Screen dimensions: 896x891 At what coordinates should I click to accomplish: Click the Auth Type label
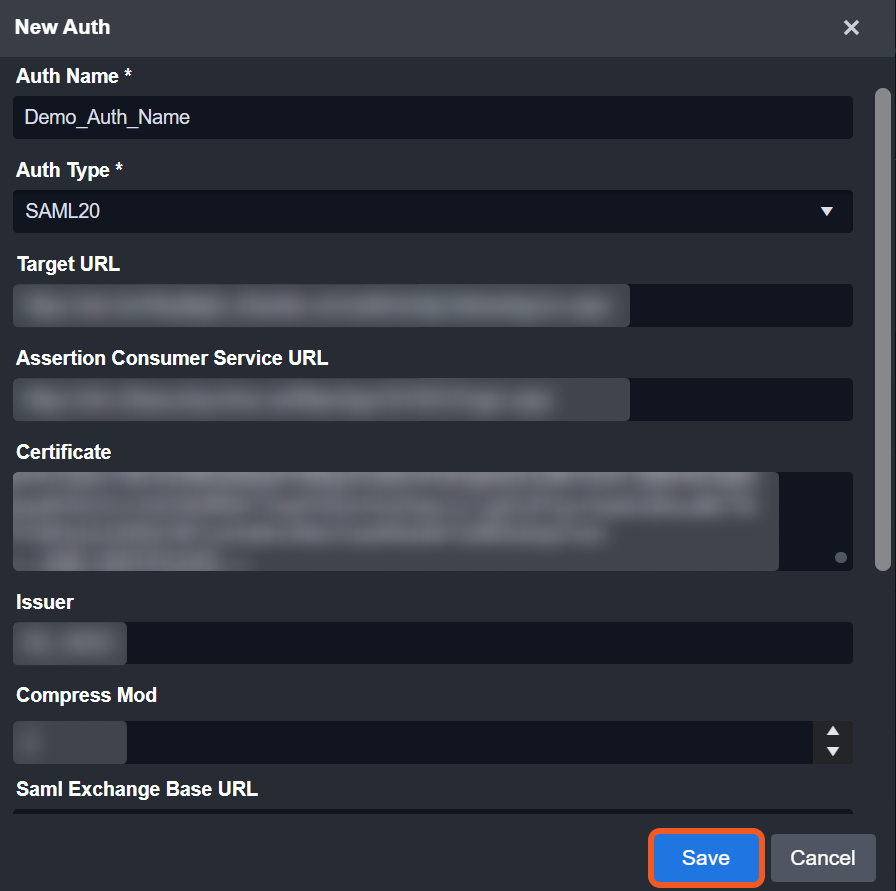point(69,170)
